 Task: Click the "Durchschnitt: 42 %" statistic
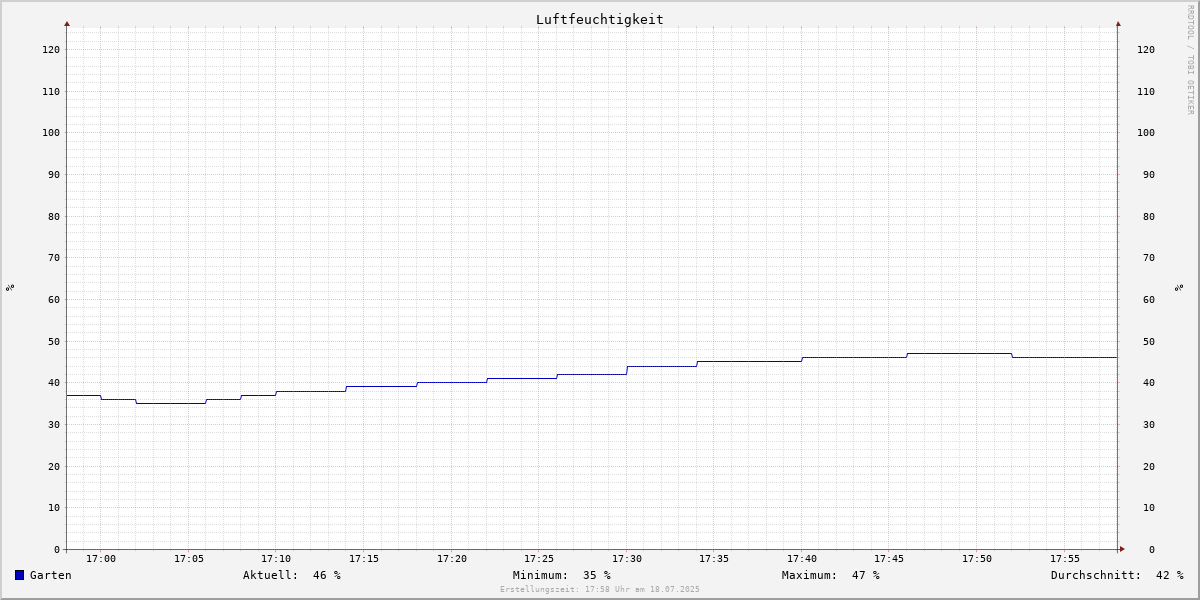(x=1117, y=575)
